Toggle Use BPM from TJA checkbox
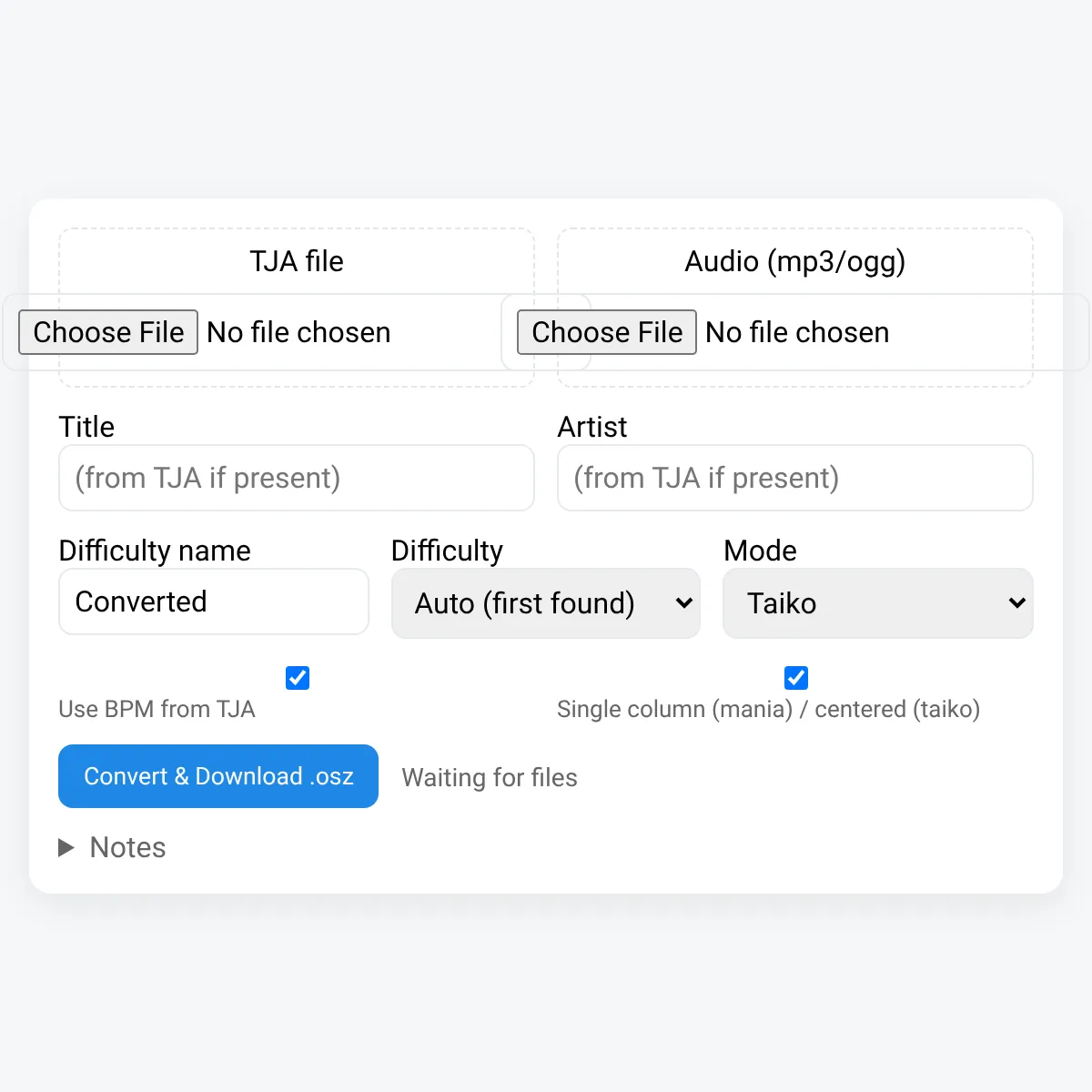This screenshot has height=1092, width=1092. pos(298,678)
